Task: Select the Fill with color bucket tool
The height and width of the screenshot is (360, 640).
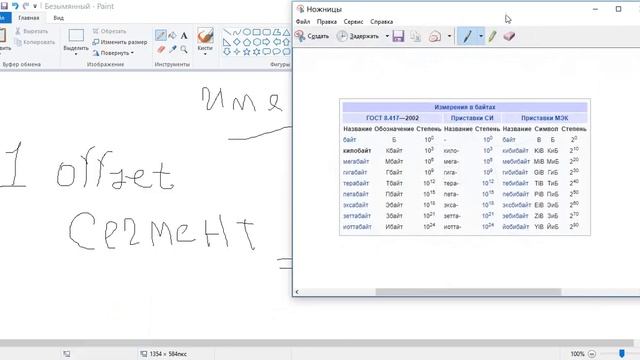Action: 172,36
